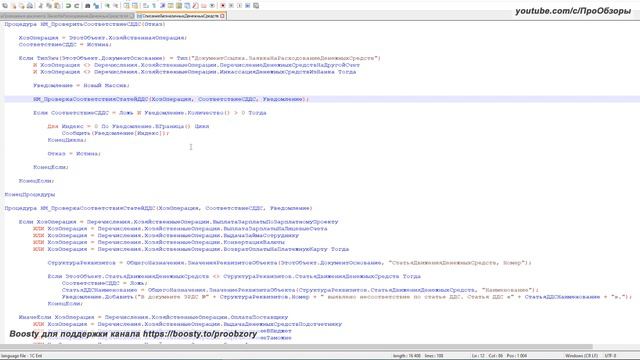Click line 'Для Индекс = 0 По Уведомление.ВГраница() Цикл'
The height and width of the screenshot is (360, 640).
point(128,126)
